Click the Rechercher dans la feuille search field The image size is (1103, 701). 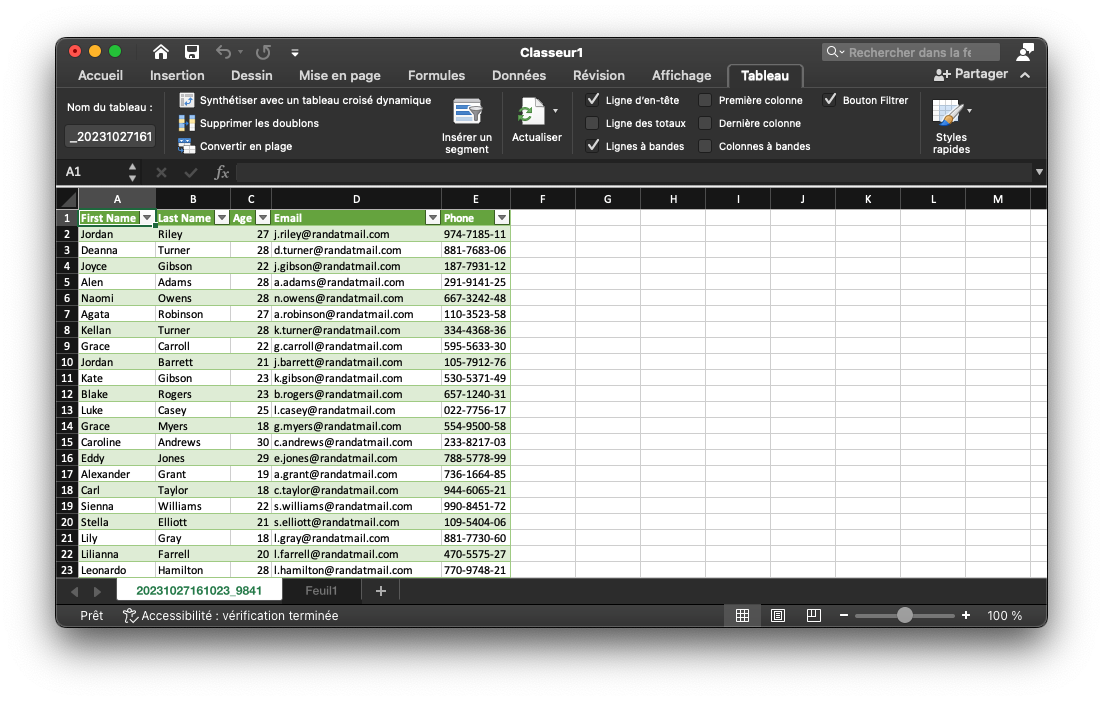[x=910, y=52]
